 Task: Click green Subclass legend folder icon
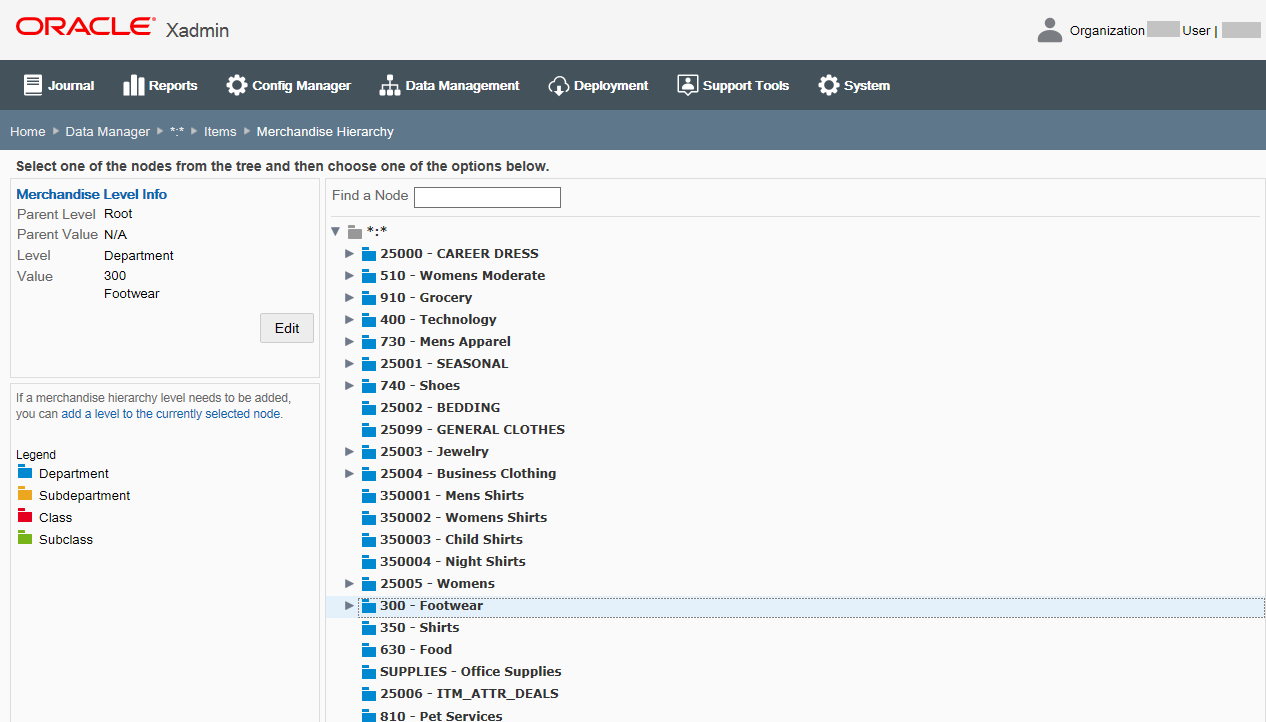coord(25,538)
